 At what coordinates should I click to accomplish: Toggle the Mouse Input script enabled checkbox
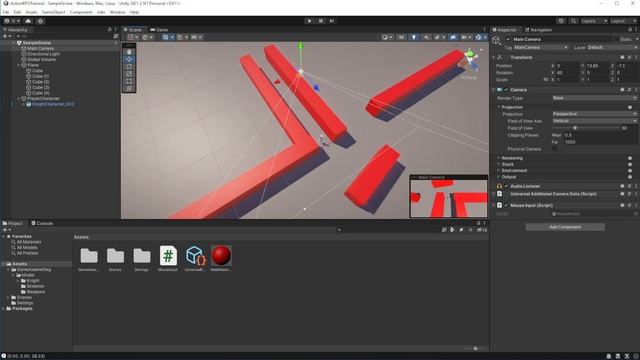tap(506, 205)
